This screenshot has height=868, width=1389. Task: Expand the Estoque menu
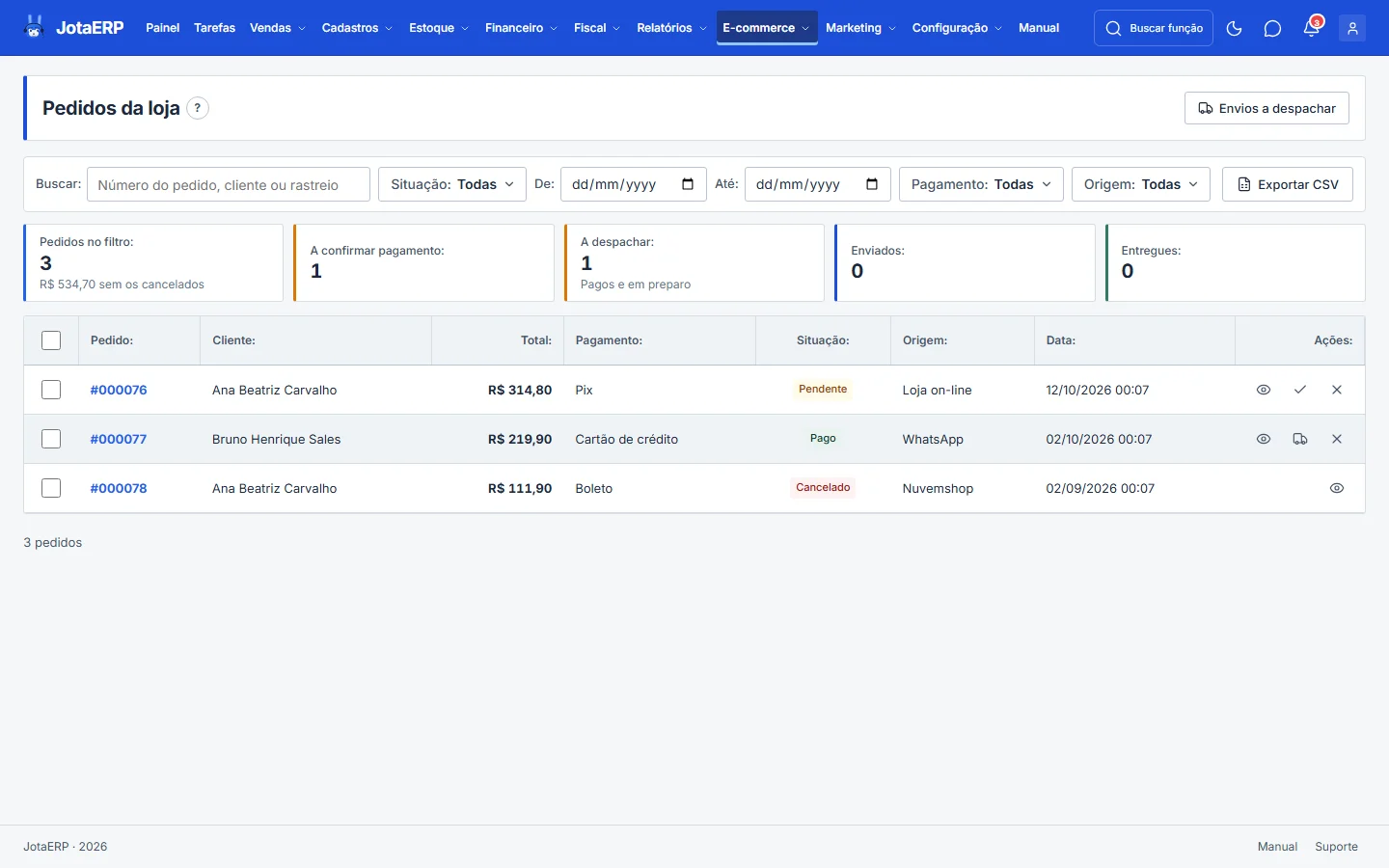pyautogui.click(x=439, y=28)
